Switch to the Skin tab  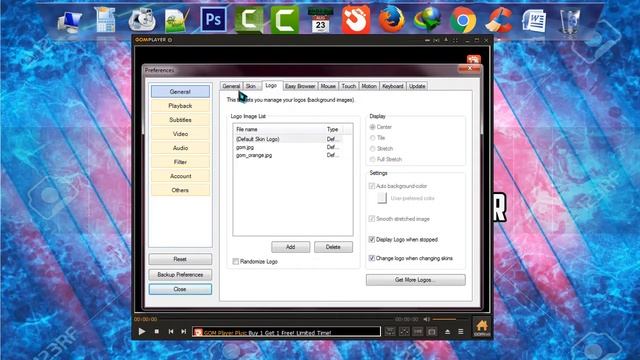tap(251, 86)
